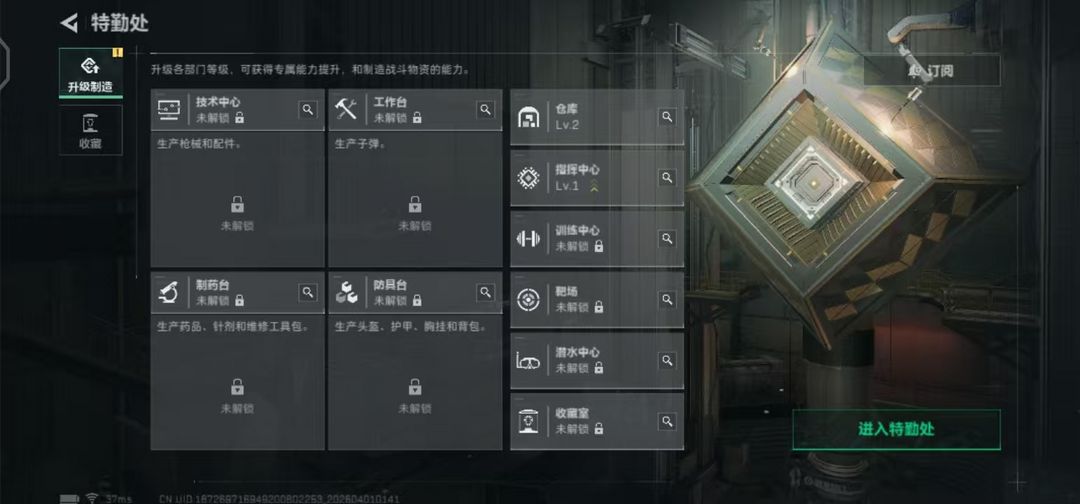Click the magnifier icon on 防具台
Image resolution: width=1080 pixels, height=504 pixels.
point(486,292)
